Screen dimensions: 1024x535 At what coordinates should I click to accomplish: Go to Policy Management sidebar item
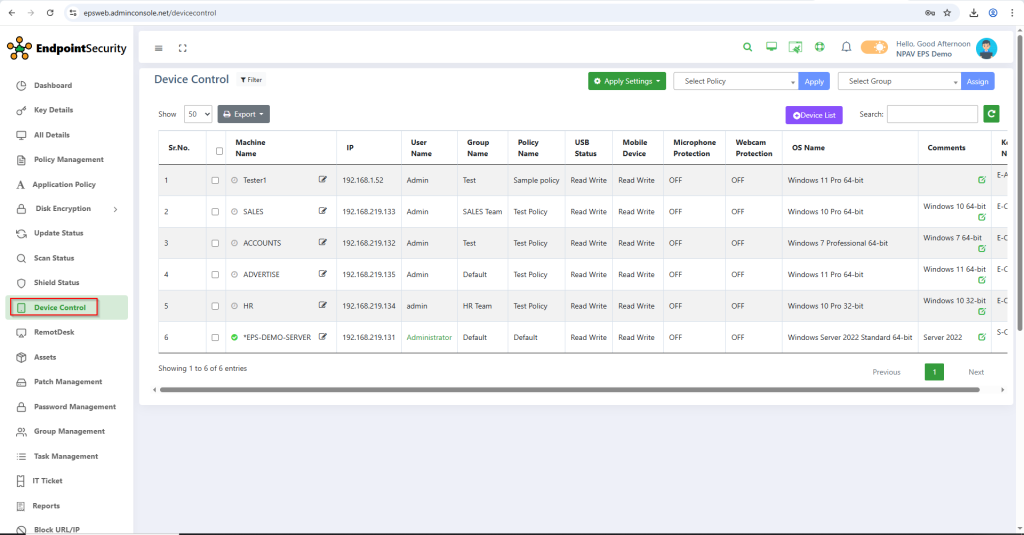click(68, 160)
